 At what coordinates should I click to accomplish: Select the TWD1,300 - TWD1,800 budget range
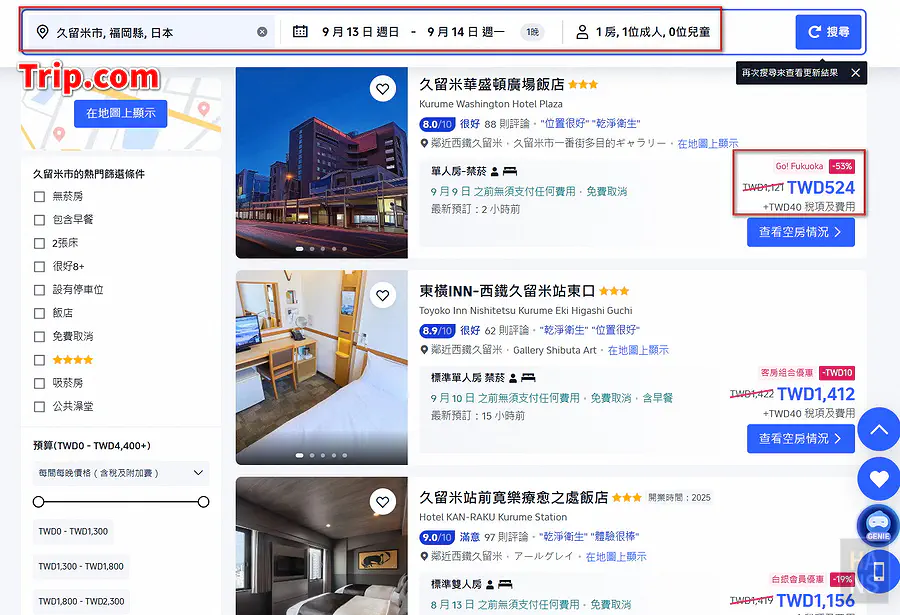81,567
